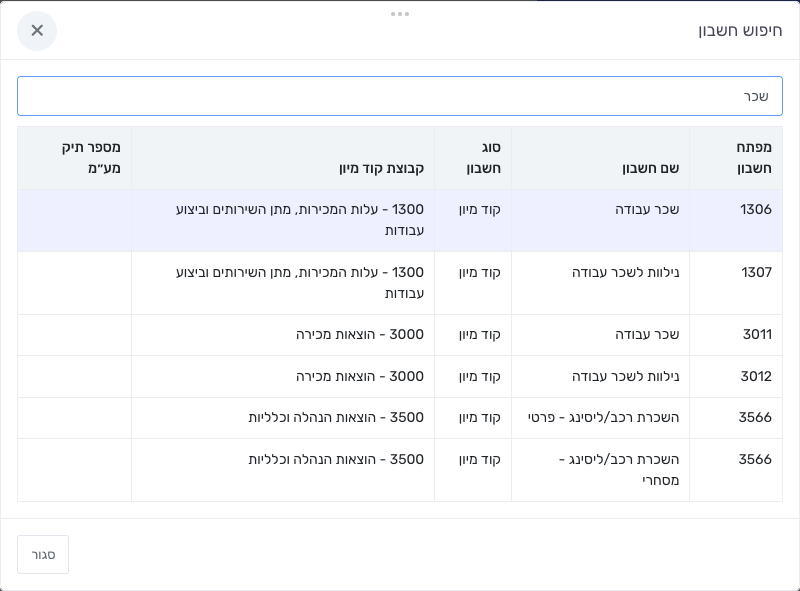Click the סגור button
This screenshot has height=591, width=800.
click(43, 554)
